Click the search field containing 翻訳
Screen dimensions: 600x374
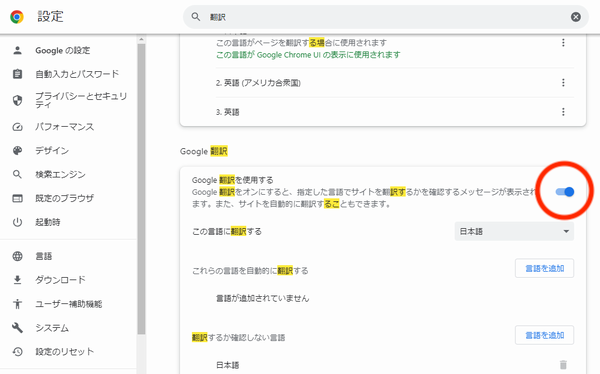click(386, 17)
